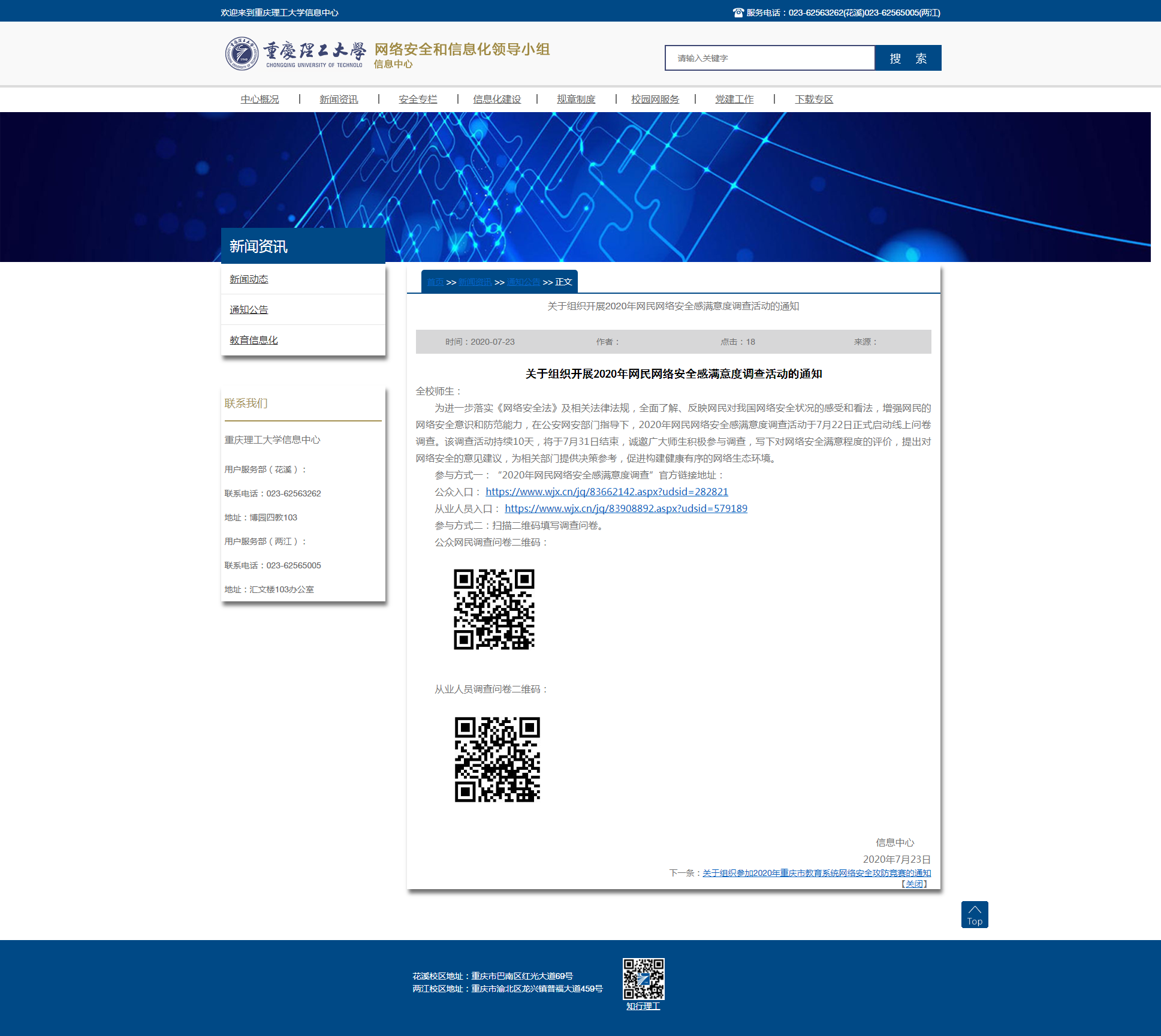Click the 公众网民 survey QR code
1161x1036 pixels.
[x=494, y=609]
